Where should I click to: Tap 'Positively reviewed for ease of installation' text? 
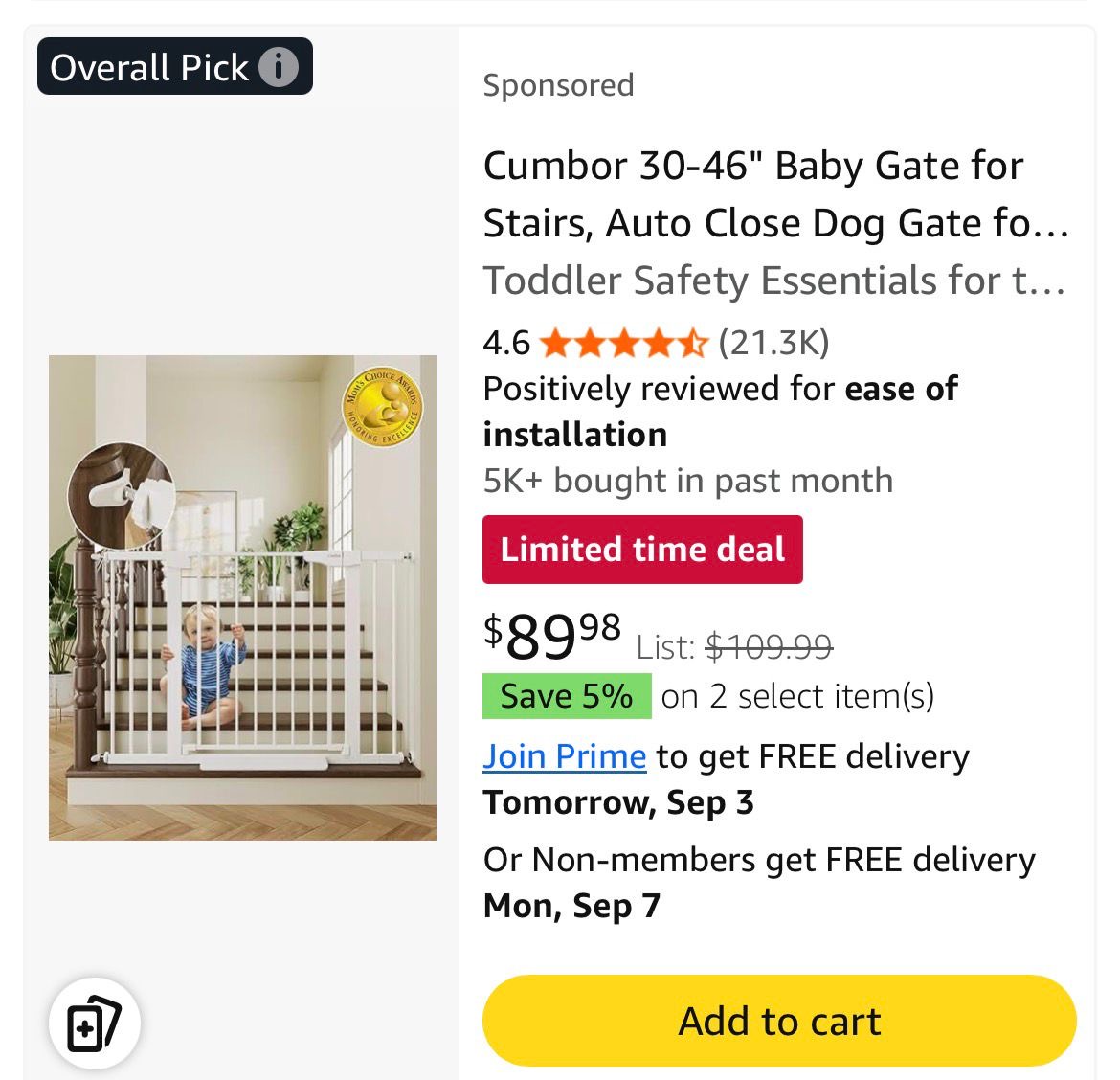click(720, 412)
